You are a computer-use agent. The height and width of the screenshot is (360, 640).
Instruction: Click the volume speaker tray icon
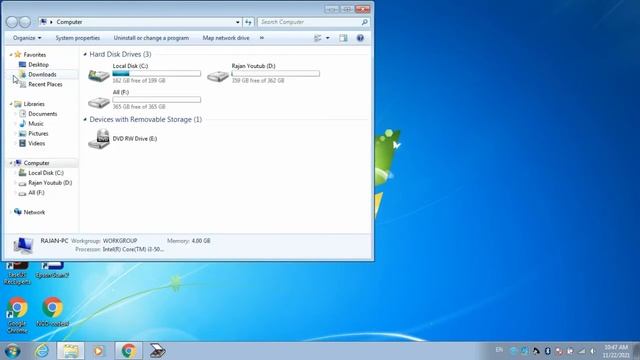[593, 351]
